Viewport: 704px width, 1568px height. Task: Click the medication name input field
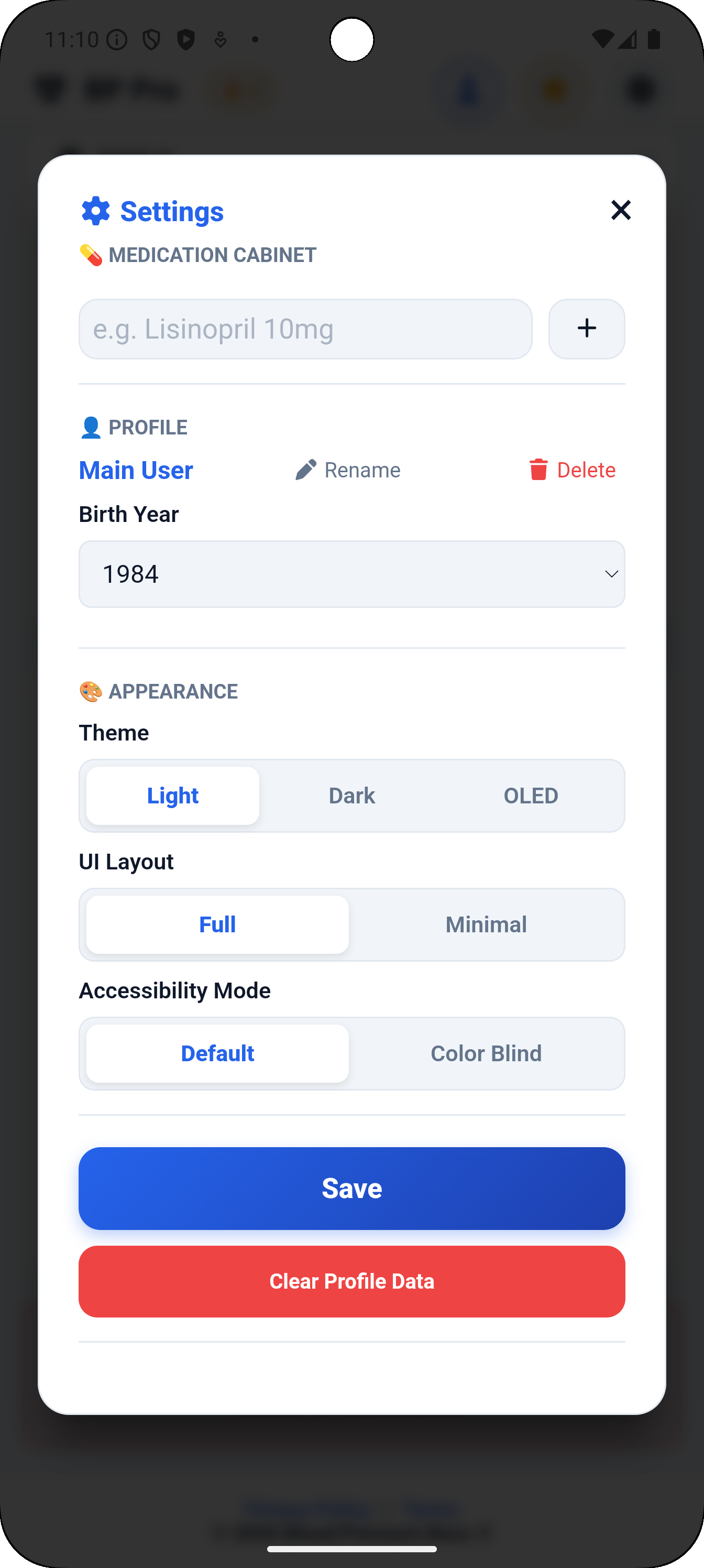tap(305, 329)
